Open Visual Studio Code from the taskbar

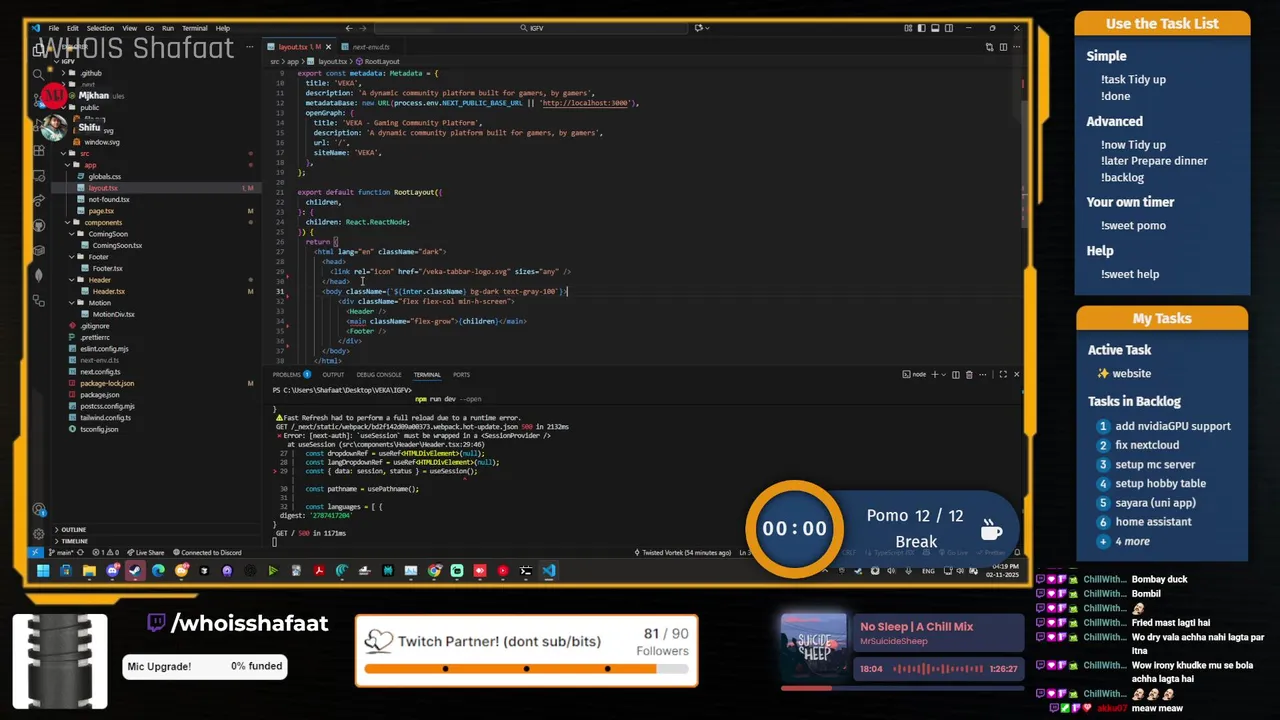548,571
